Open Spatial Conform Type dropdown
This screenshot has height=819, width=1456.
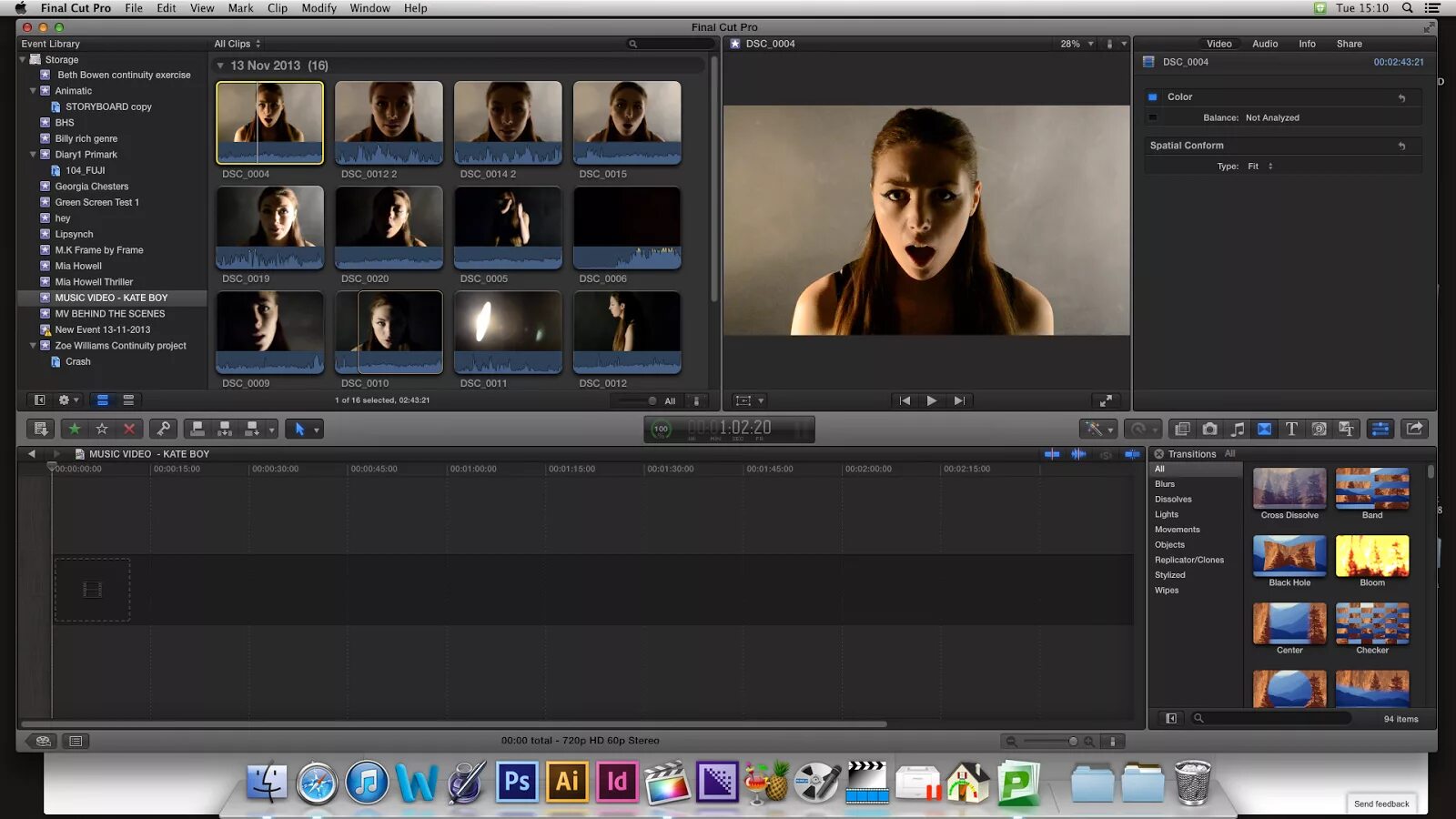[1260, 167]
